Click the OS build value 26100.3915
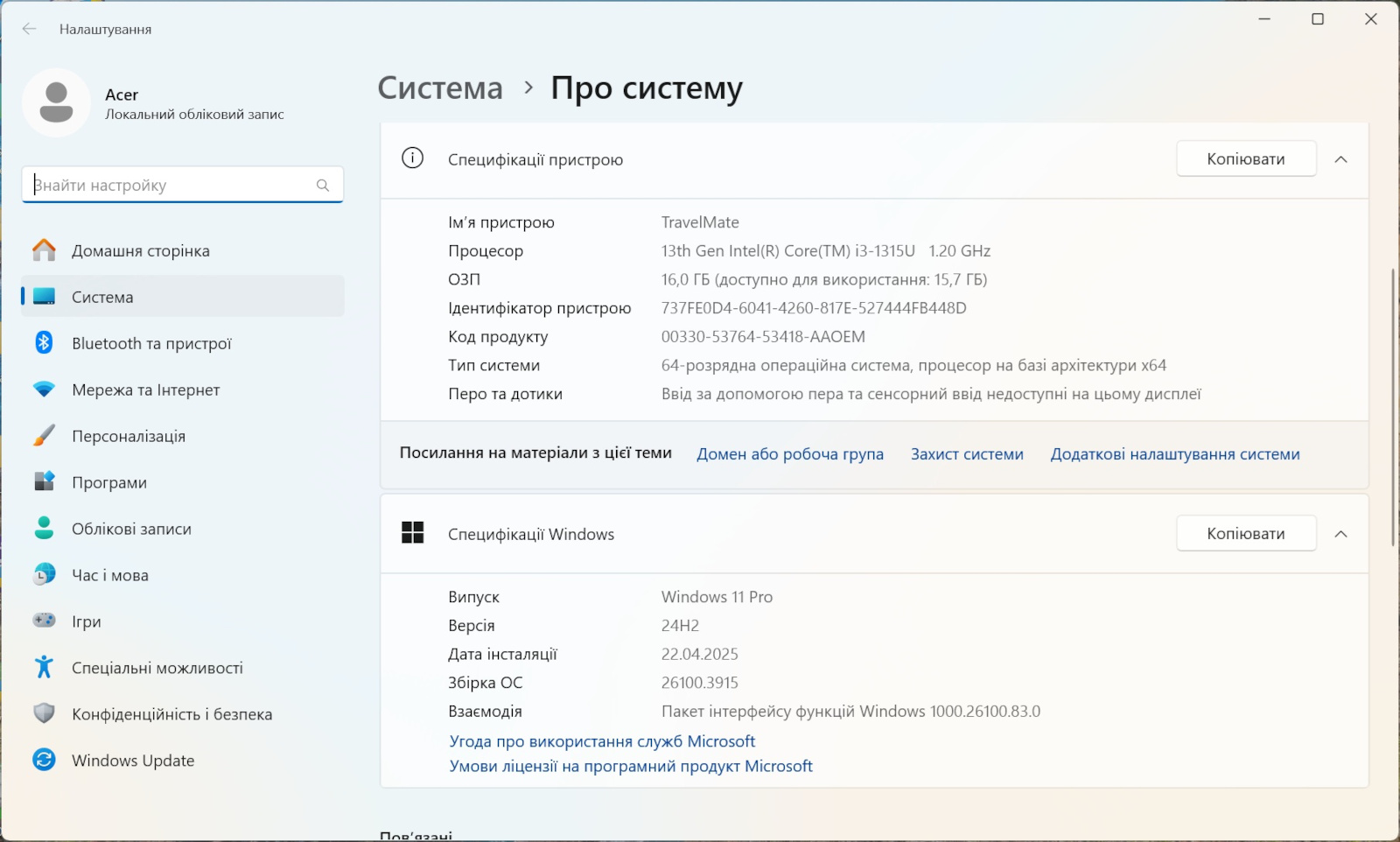 (x=699, y=683)
